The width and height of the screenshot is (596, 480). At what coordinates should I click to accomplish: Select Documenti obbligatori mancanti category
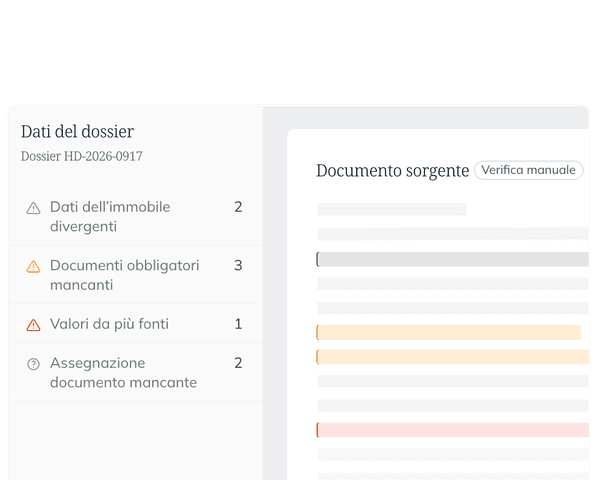tap(135, 275)
